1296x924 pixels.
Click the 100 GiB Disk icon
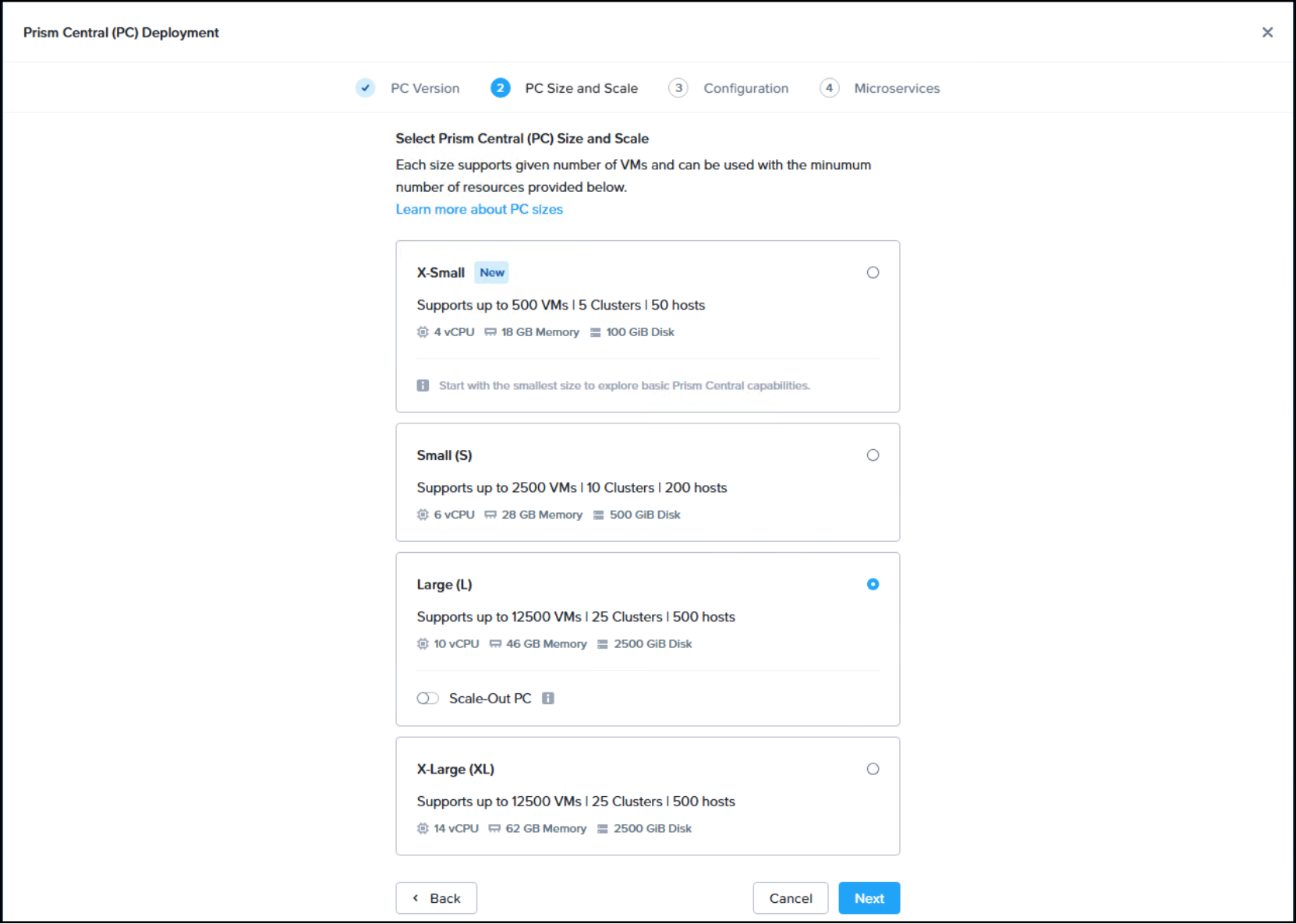[x=596, y=332]
